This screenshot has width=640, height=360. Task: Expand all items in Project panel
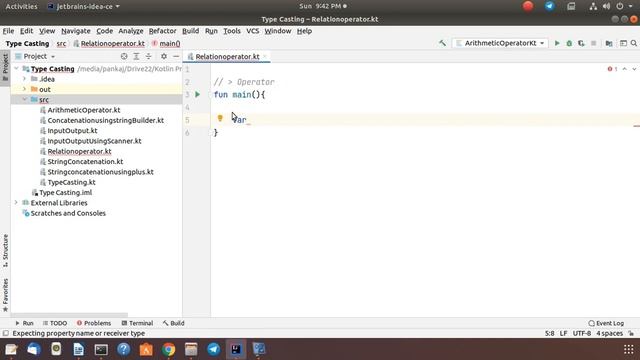click(x=136, y=56)
